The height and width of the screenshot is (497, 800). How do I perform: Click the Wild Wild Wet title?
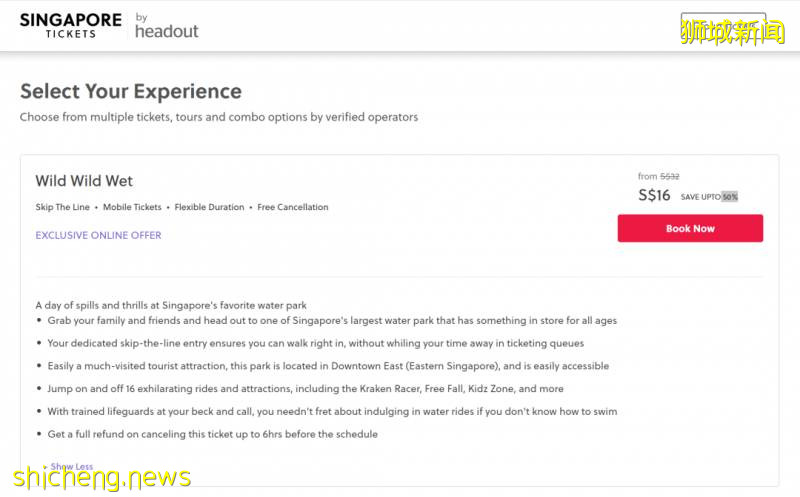84,181
